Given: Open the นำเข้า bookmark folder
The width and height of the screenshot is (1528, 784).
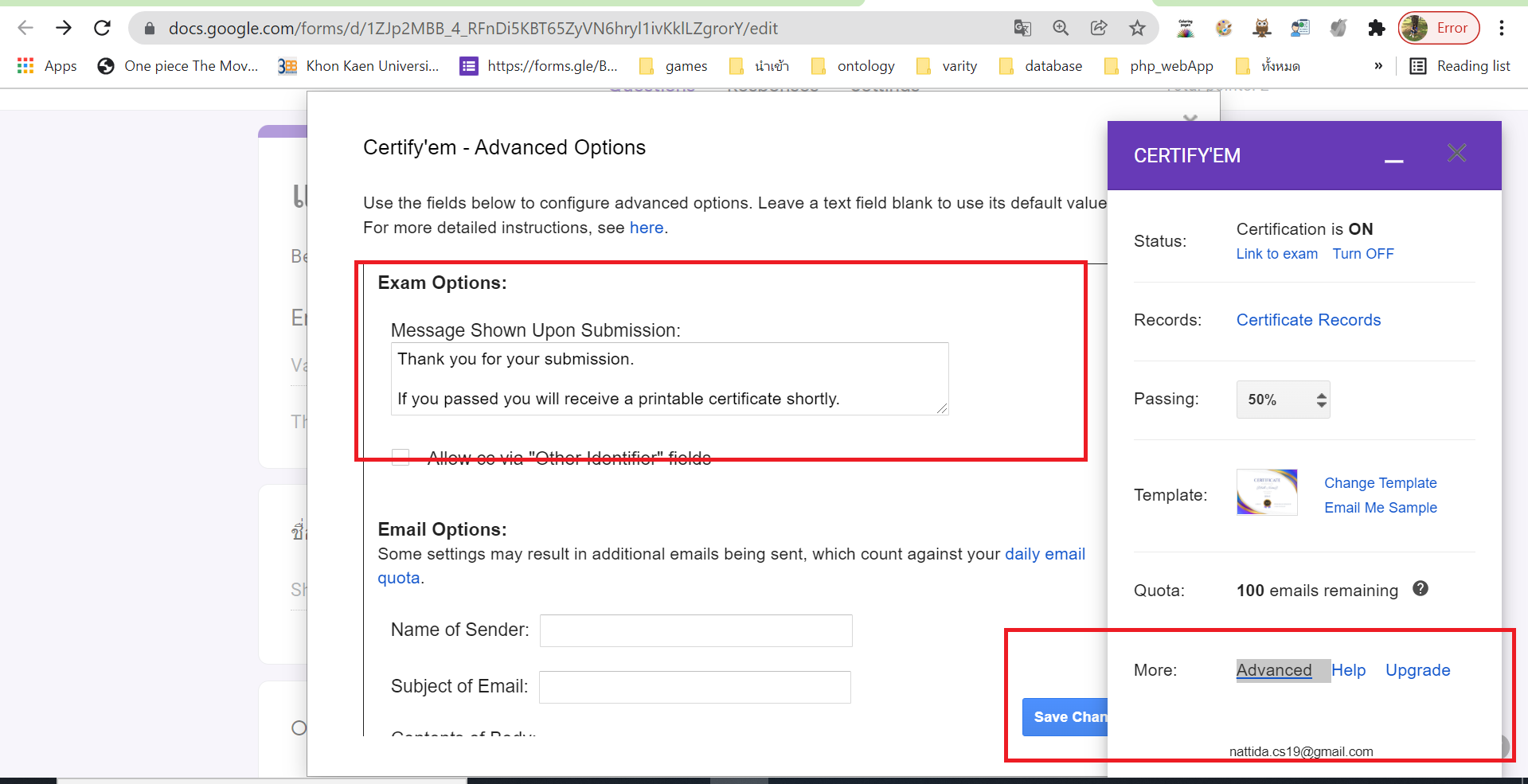Looking at the screenshot, I should 760,66.
